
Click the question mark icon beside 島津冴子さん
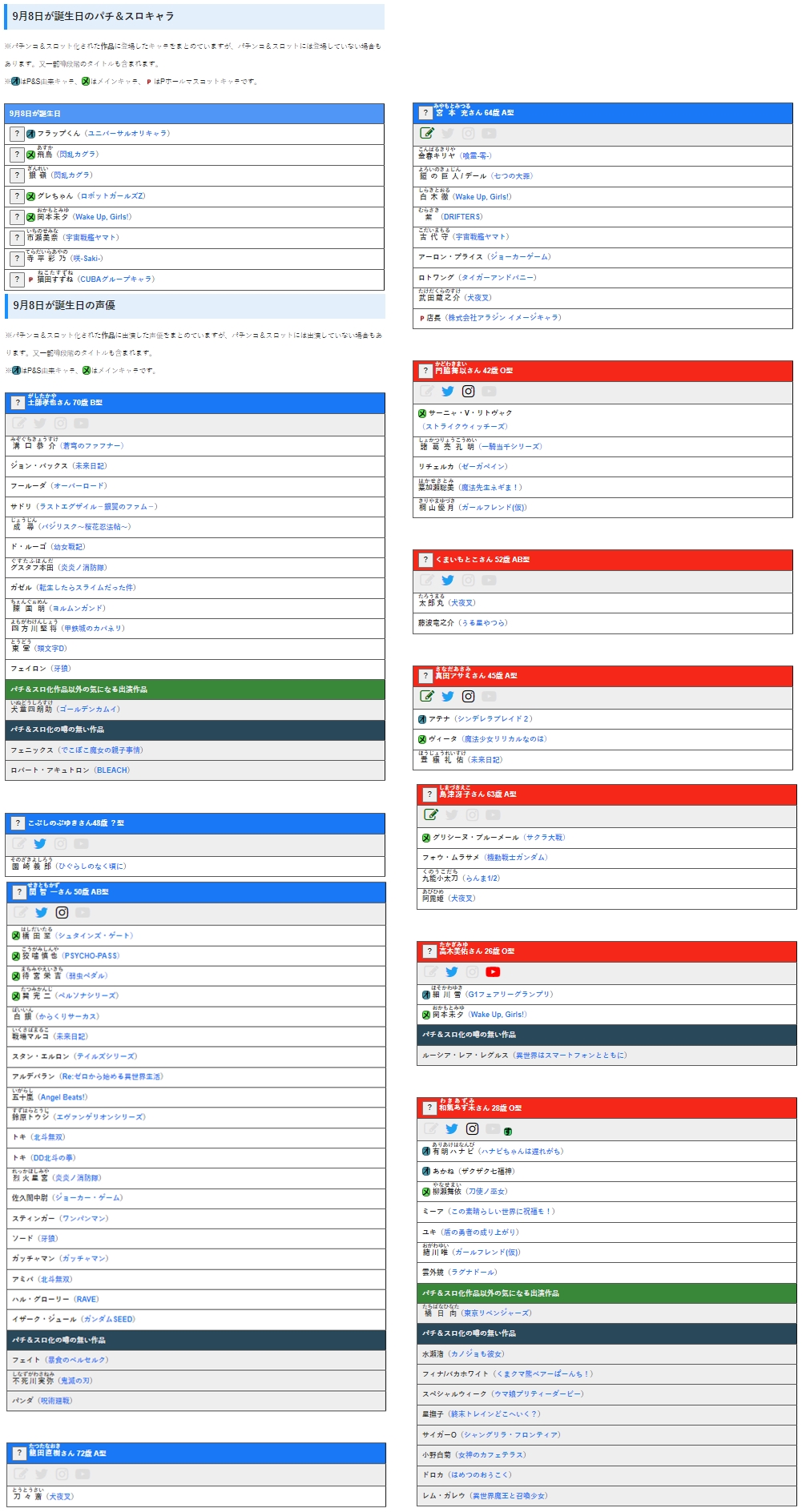tap(429, 794)
